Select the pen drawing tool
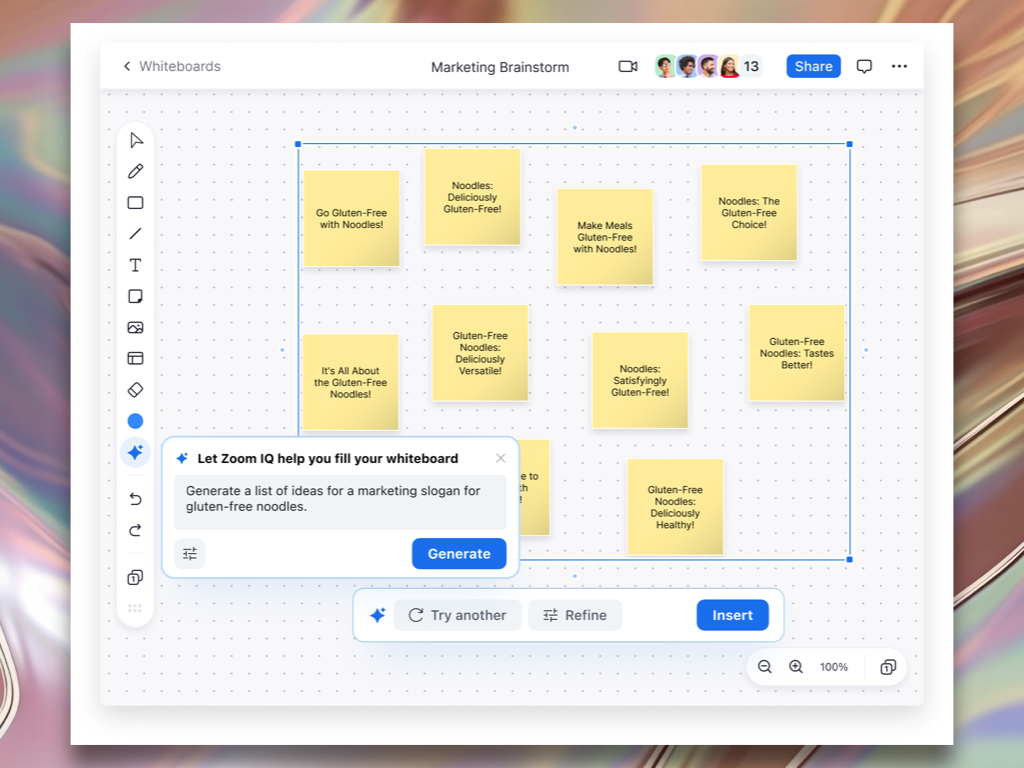Screen dimensions: 1024x768 135,171
